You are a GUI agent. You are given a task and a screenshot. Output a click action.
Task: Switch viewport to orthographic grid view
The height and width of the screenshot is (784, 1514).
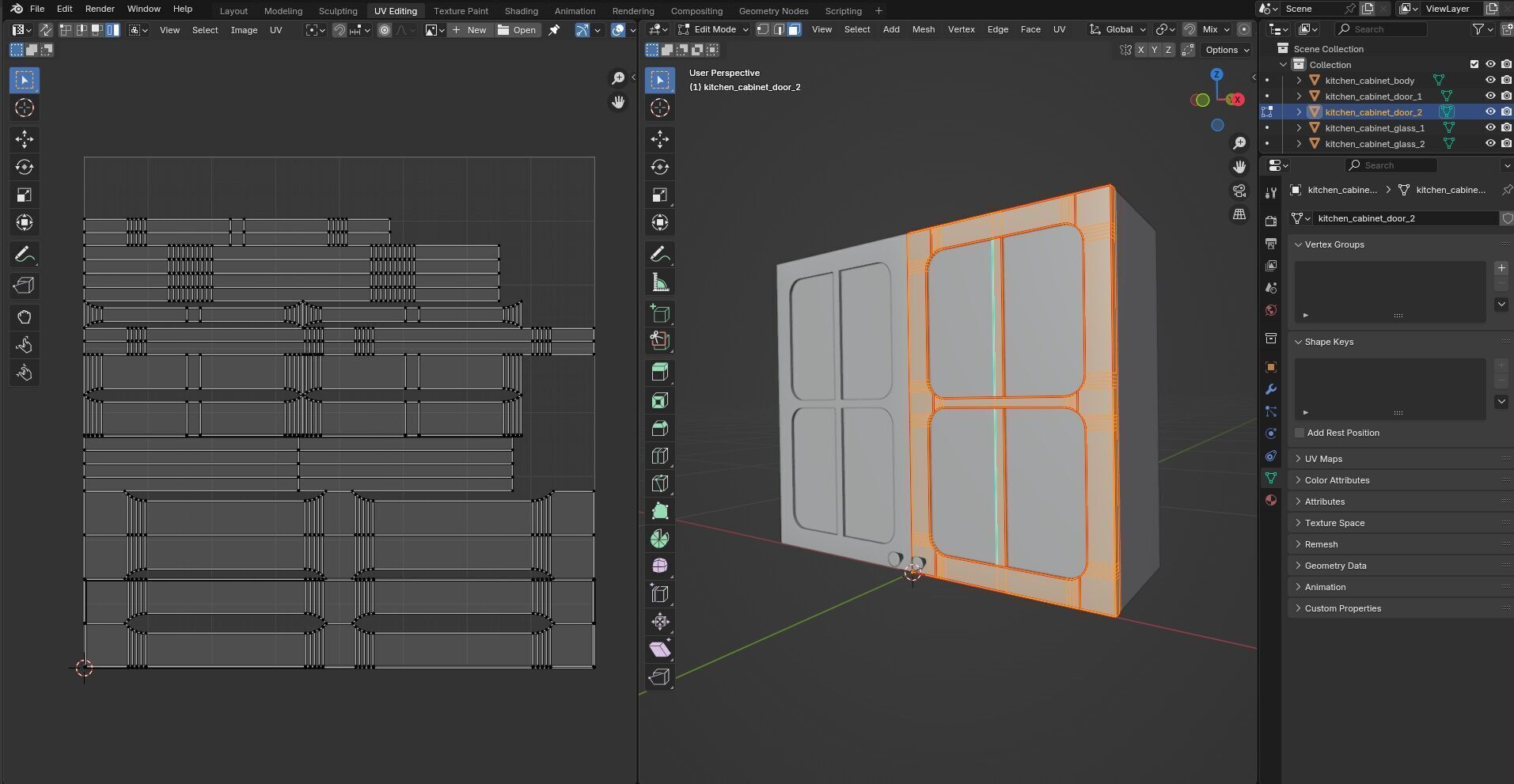click(1239, 214)
